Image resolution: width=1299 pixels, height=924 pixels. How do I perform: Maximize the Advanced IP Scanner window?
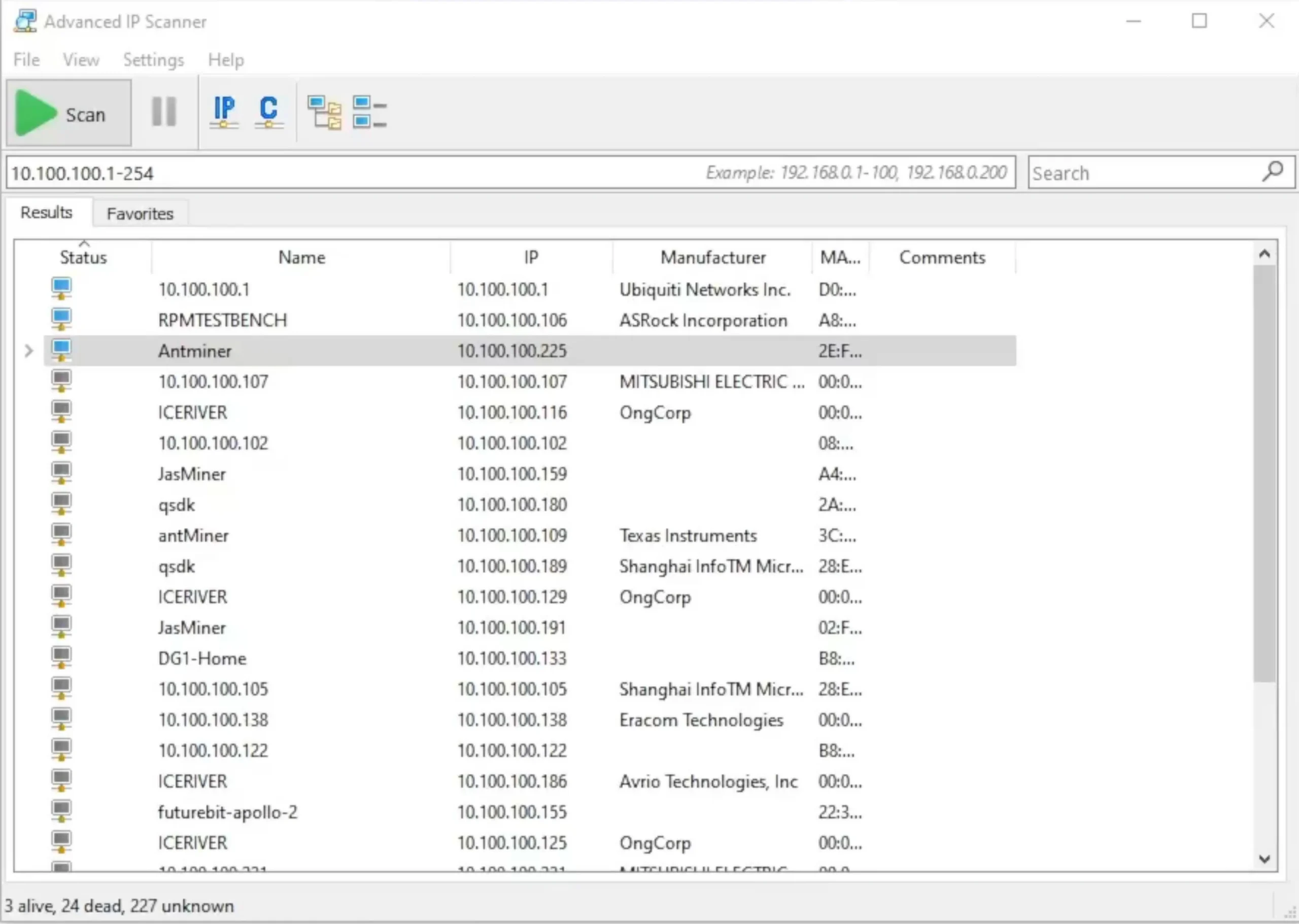(1200, 21)
